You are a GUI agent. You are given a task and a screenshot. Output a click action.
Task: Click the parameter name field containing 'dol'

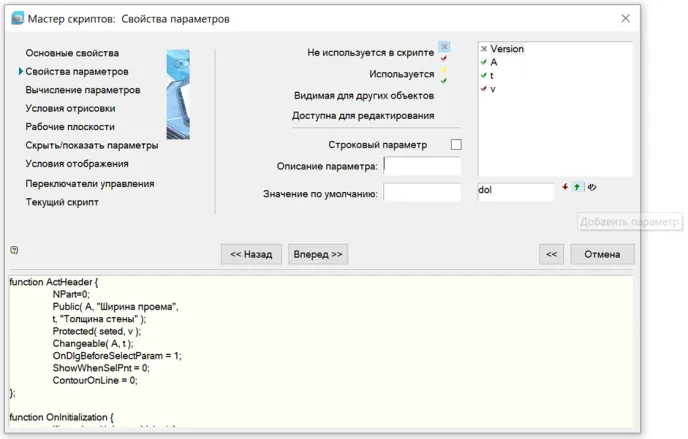click(515, 191)
